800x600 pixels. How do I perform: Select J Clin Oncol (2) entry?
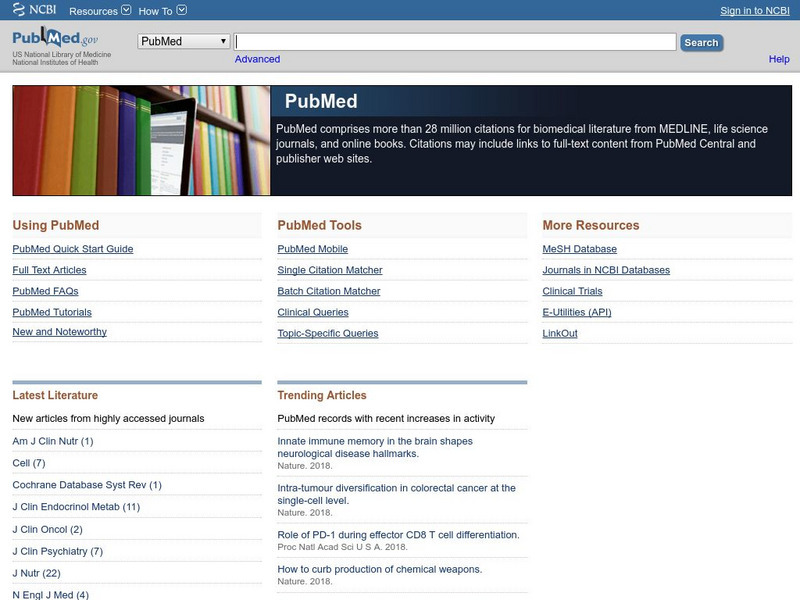(x=47, y=530)
